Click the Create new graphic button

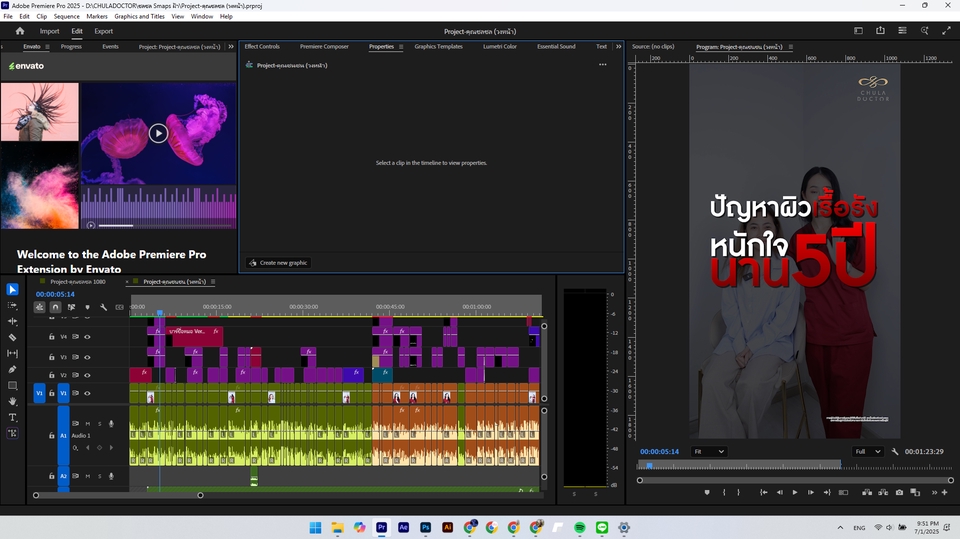(x=278, y=262)
